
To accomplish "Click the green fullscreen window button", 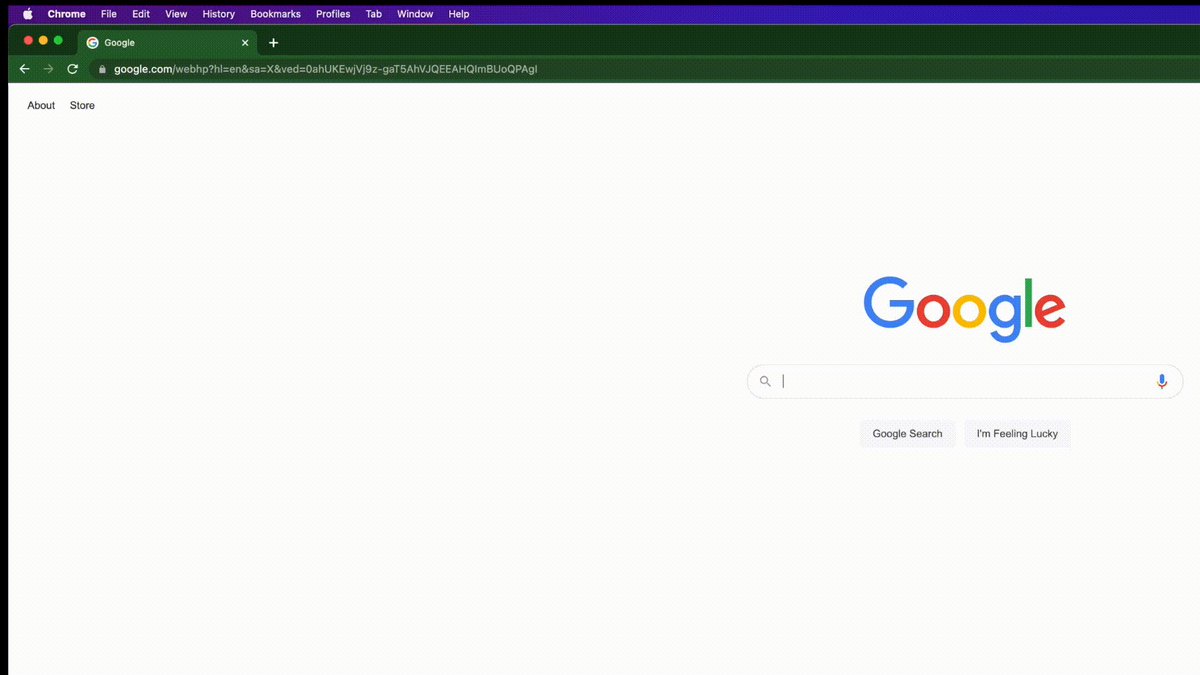I will [58, 40].
